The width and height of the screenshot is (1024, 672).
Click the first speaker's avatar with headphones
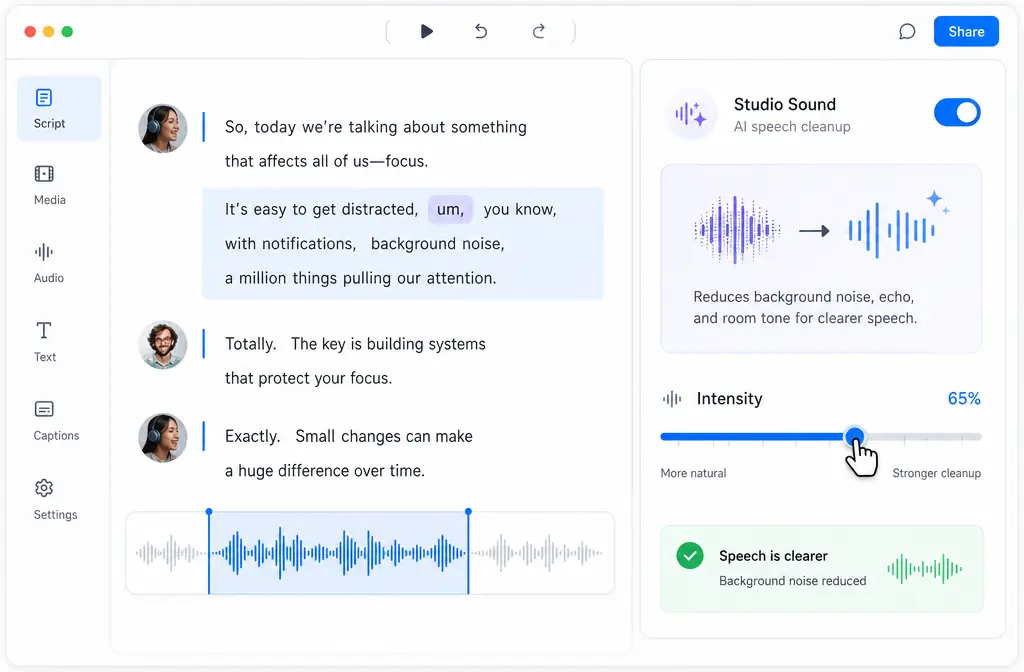[163, 128]
